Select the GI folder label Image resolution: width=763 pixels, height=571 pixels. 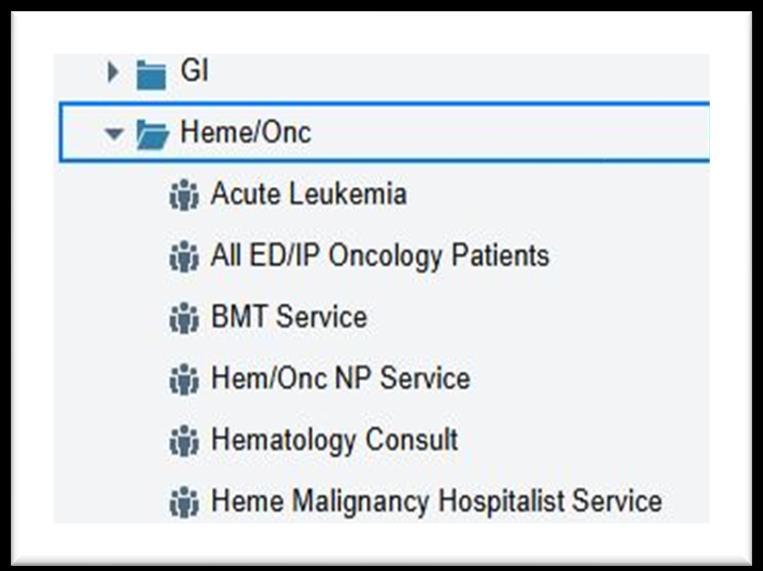[x=194, y=72]
